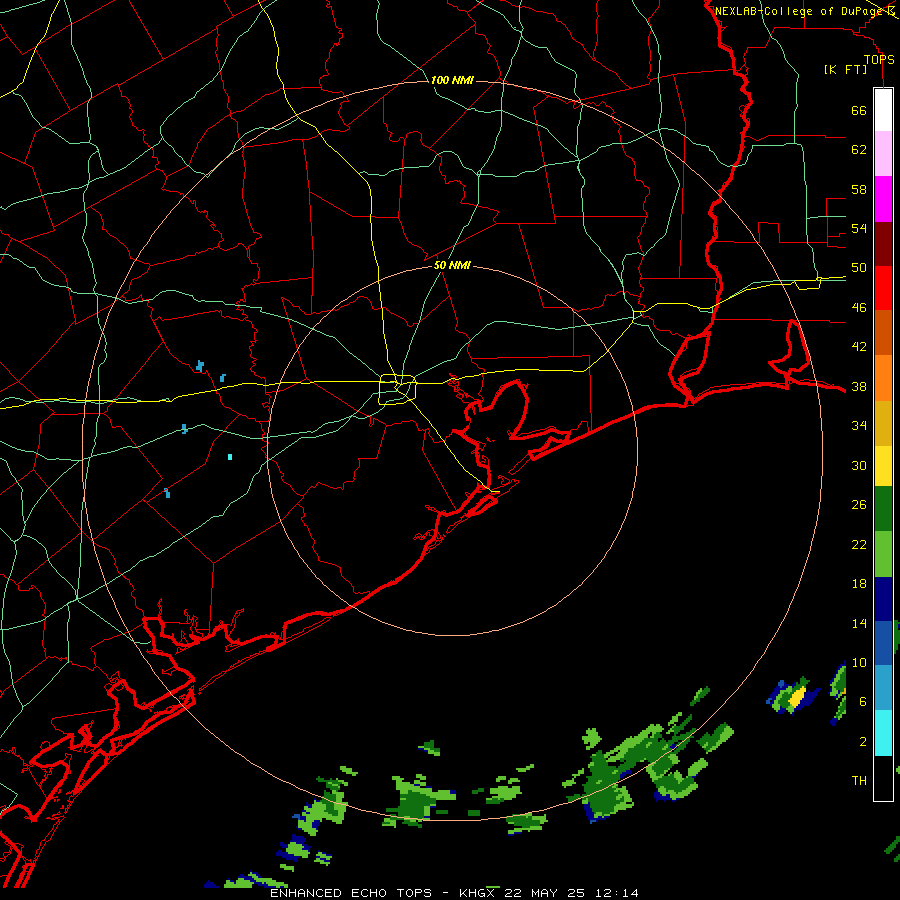Click the "30" legend value

[859, 465]
